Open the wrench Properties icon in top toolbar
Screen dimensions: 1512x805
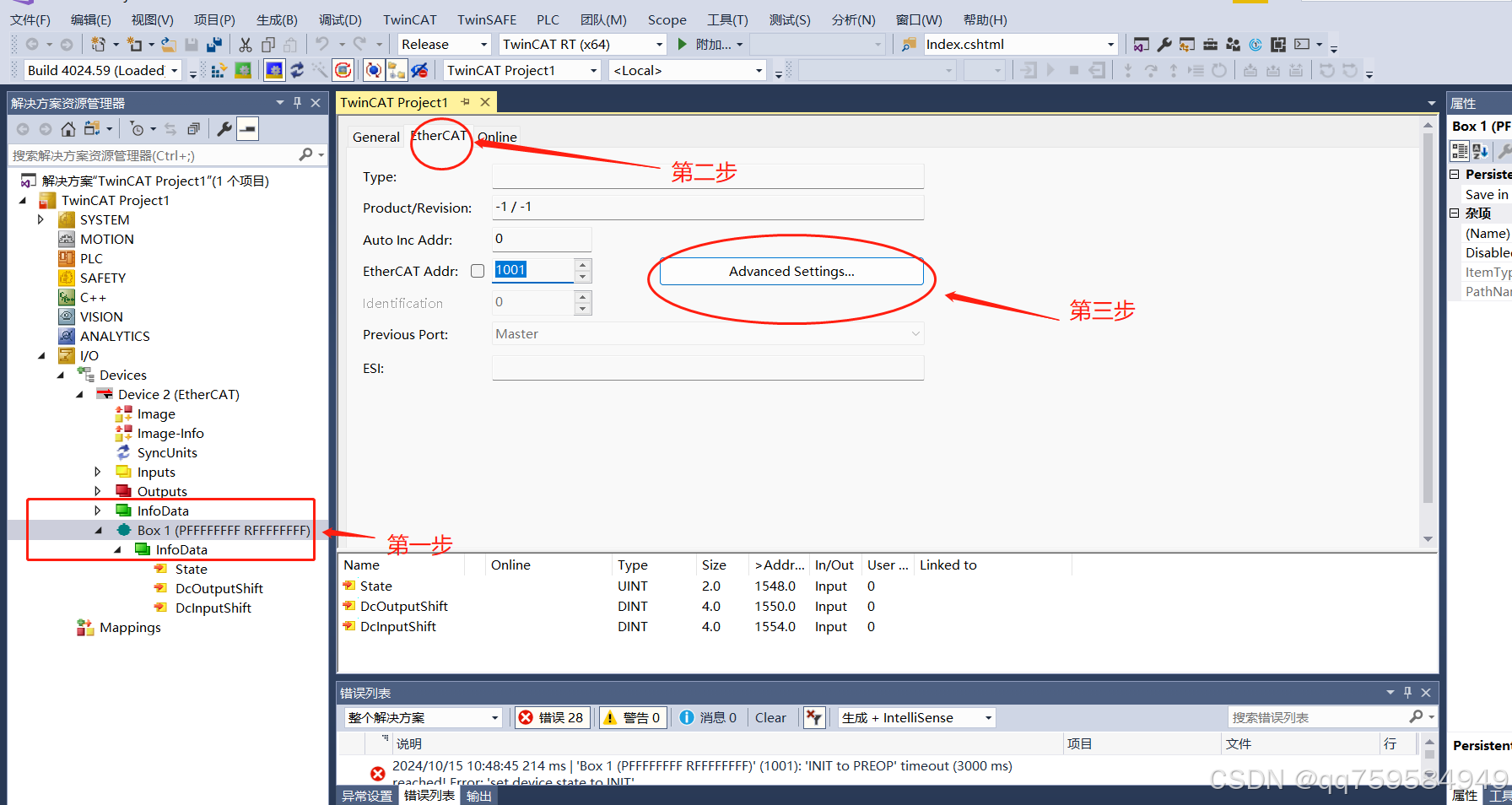[1164, 45]
